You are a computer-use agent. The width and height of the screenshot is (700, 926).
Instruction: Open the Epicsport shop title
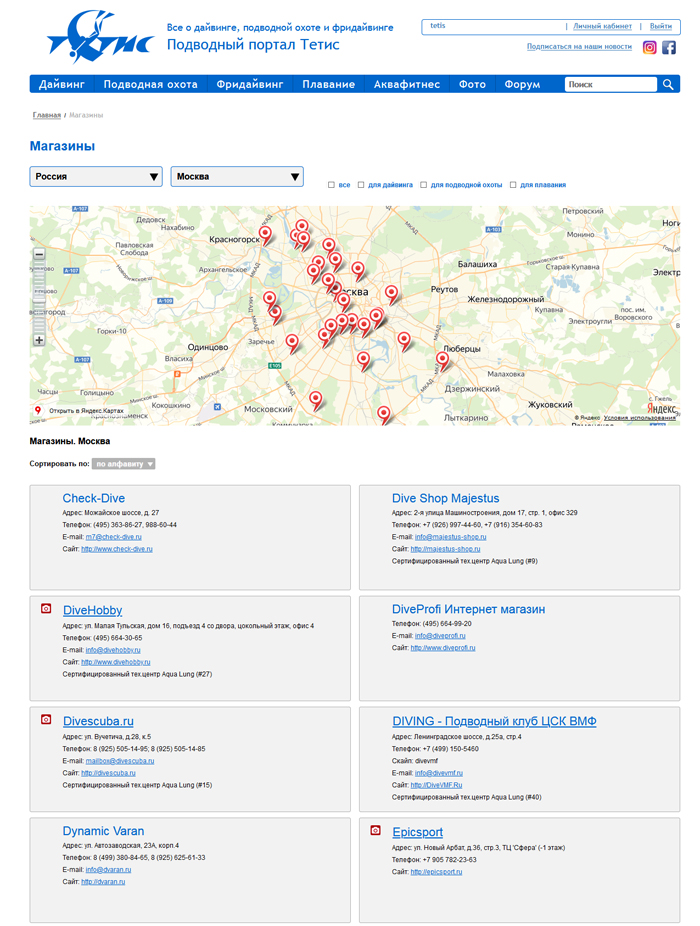point(418,832)
